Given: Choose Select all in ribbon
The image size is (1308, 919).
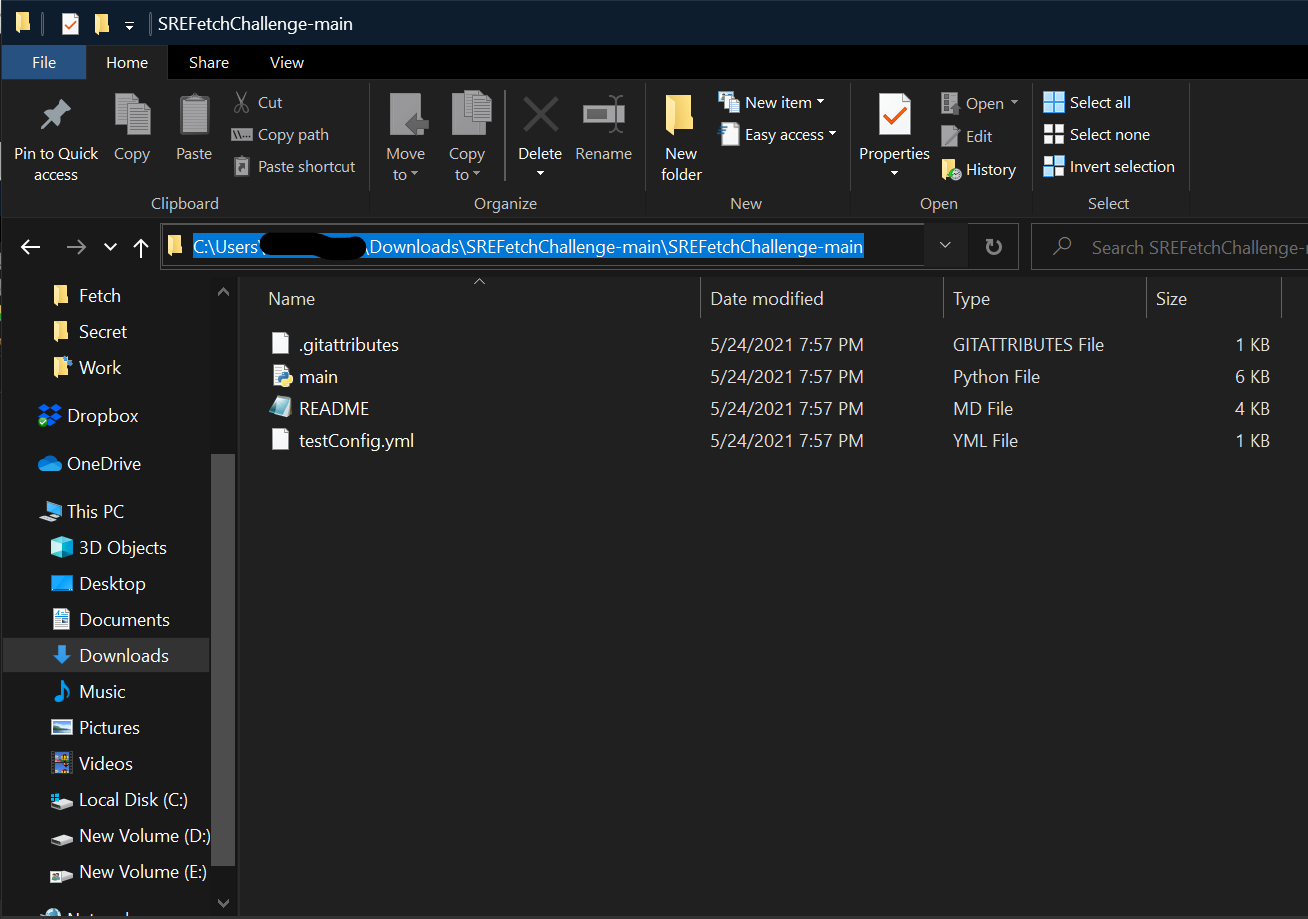Looking at the screenshot, I should [1087, 102].
